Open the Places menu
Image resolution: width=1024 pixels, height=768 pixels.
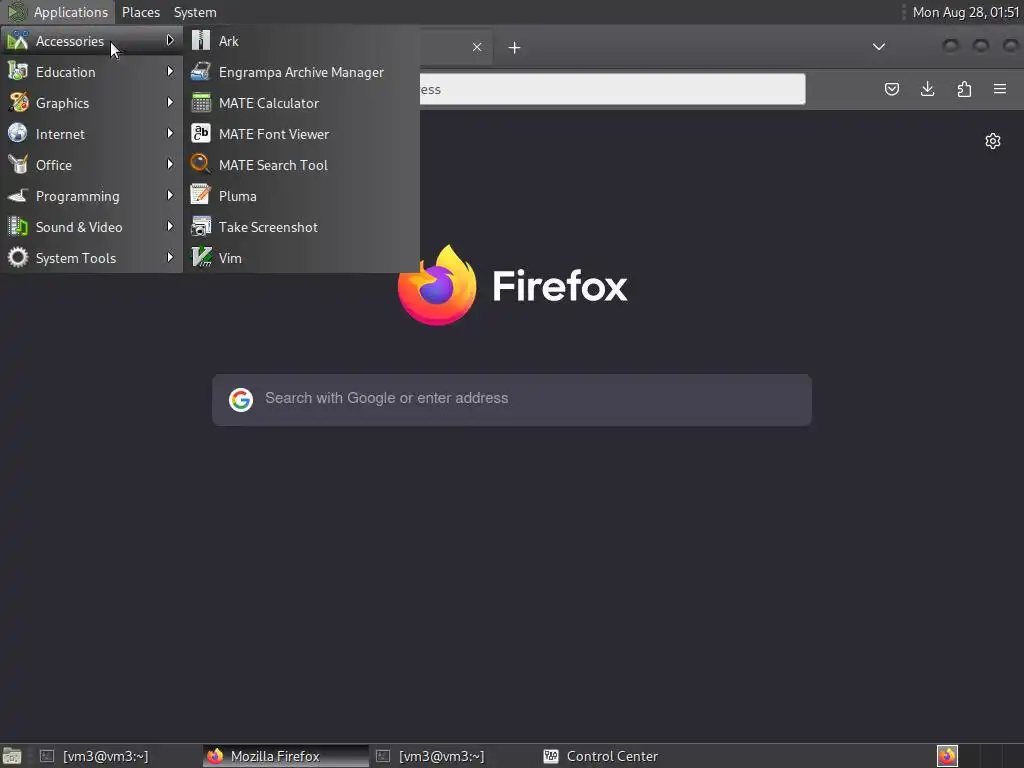140,12
